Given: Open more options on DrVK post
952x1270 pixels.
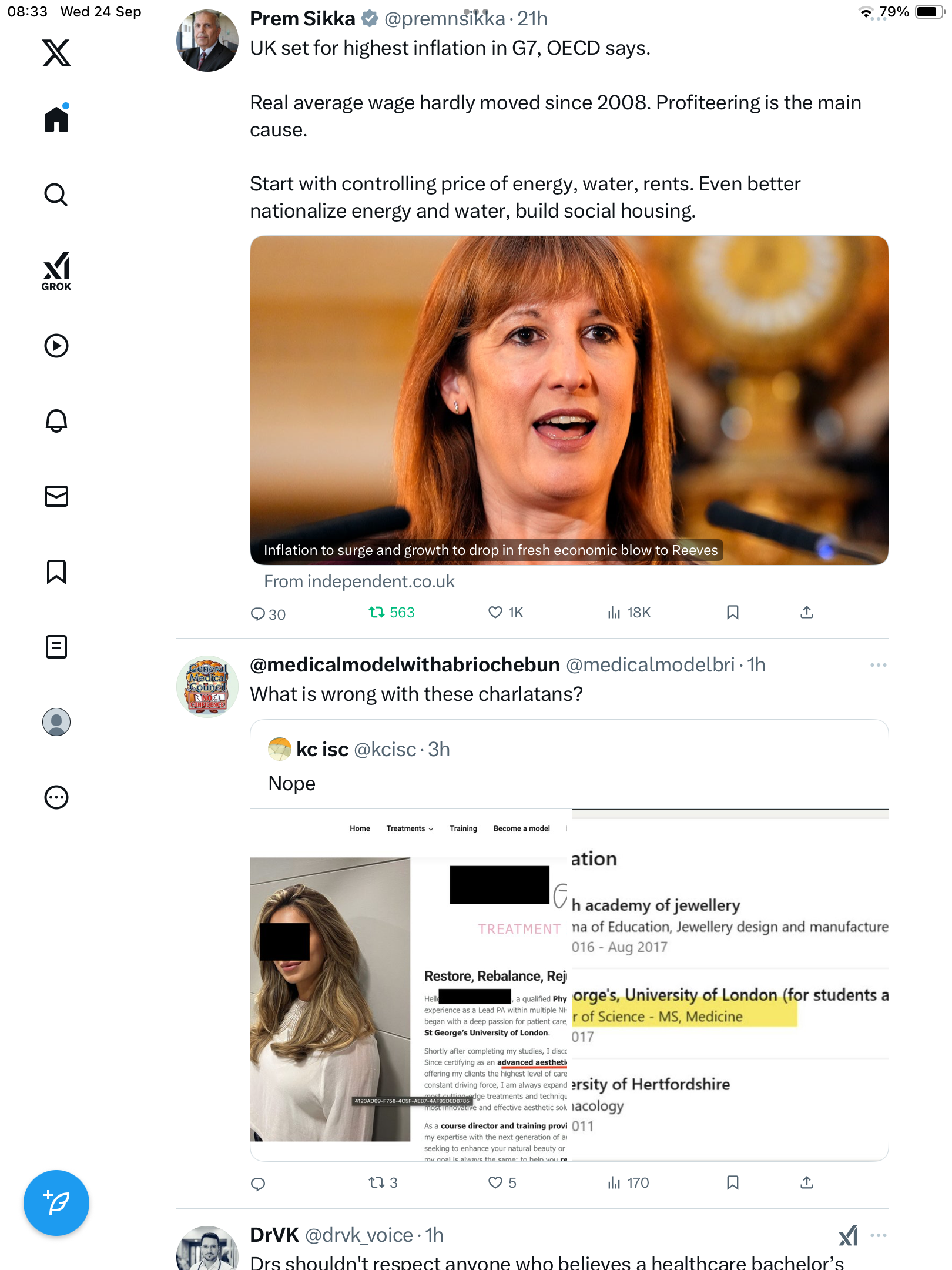Looking at the screenshot, I should 878,1235.
